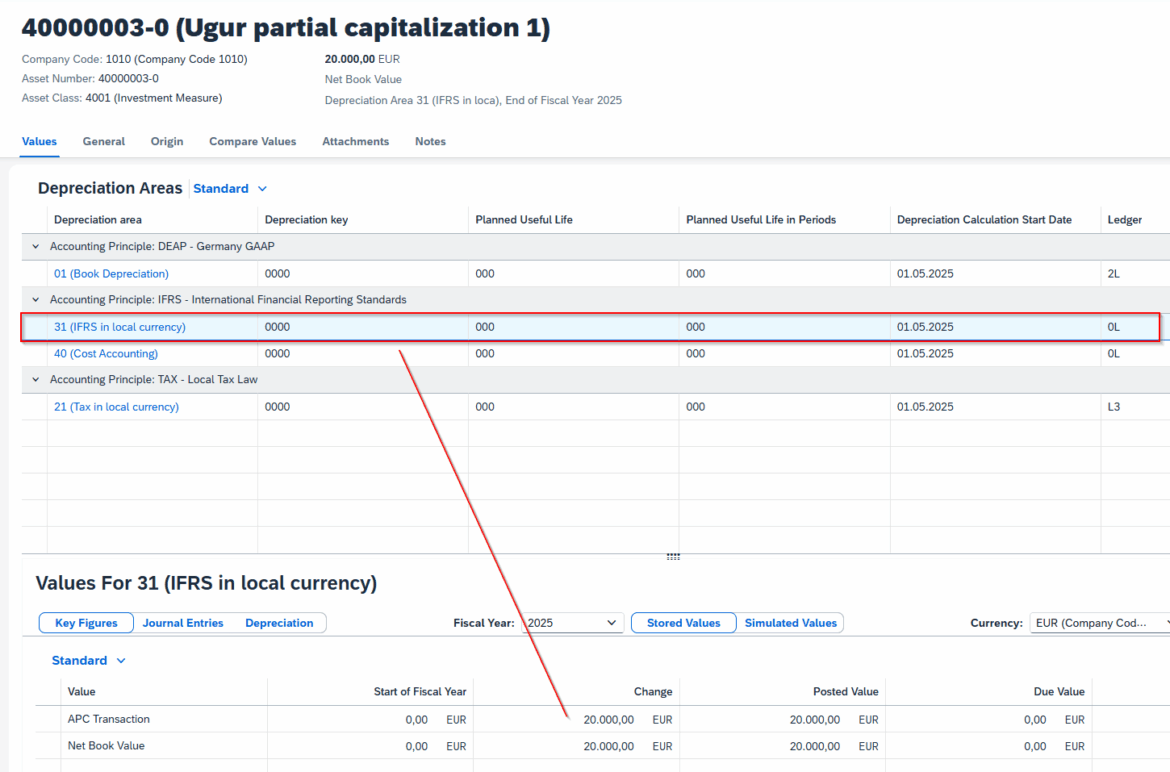Open the Standard view selector in Values section

click(x=88, y=660)
